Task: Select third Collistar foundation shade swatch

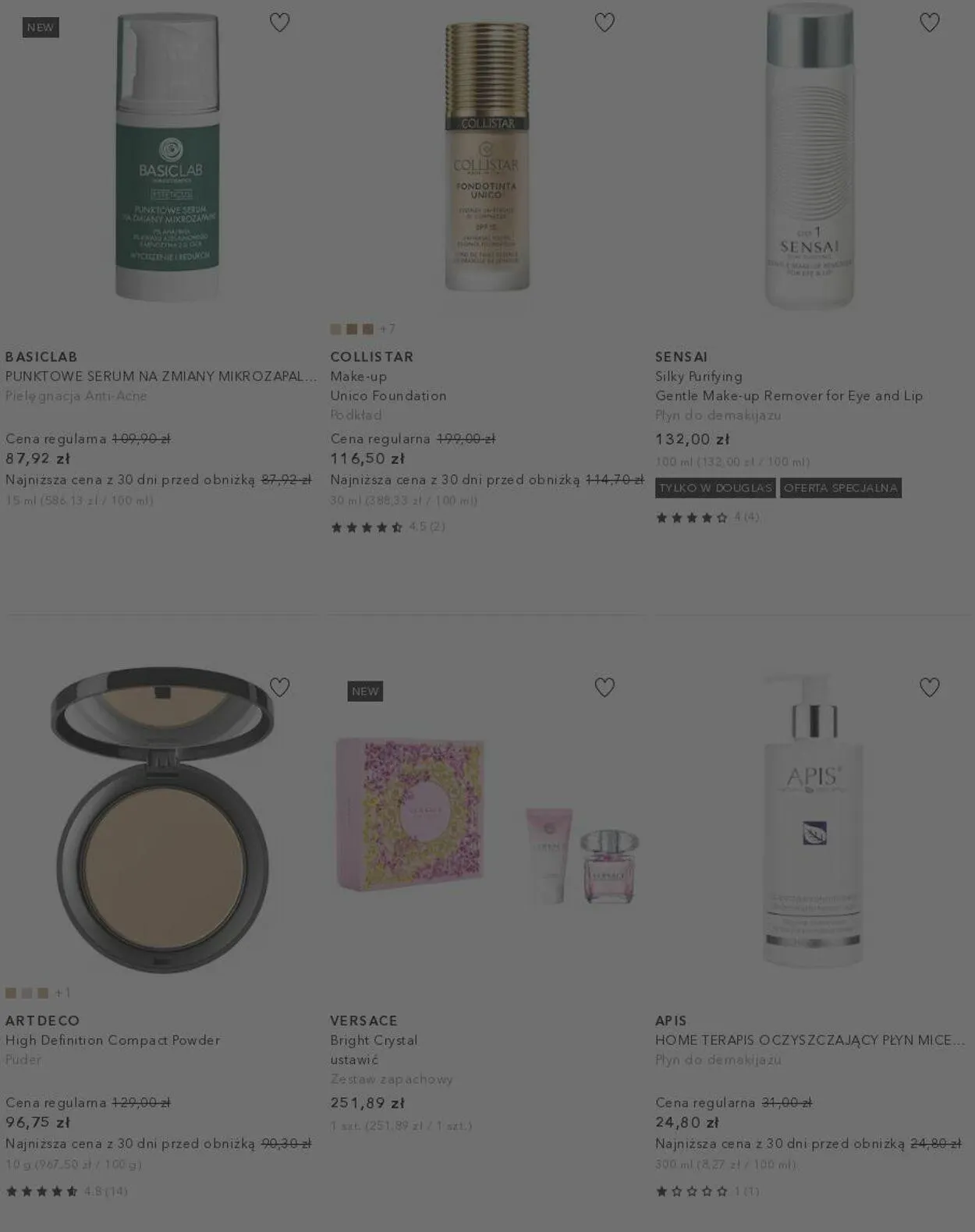Action: click(368, 329)
